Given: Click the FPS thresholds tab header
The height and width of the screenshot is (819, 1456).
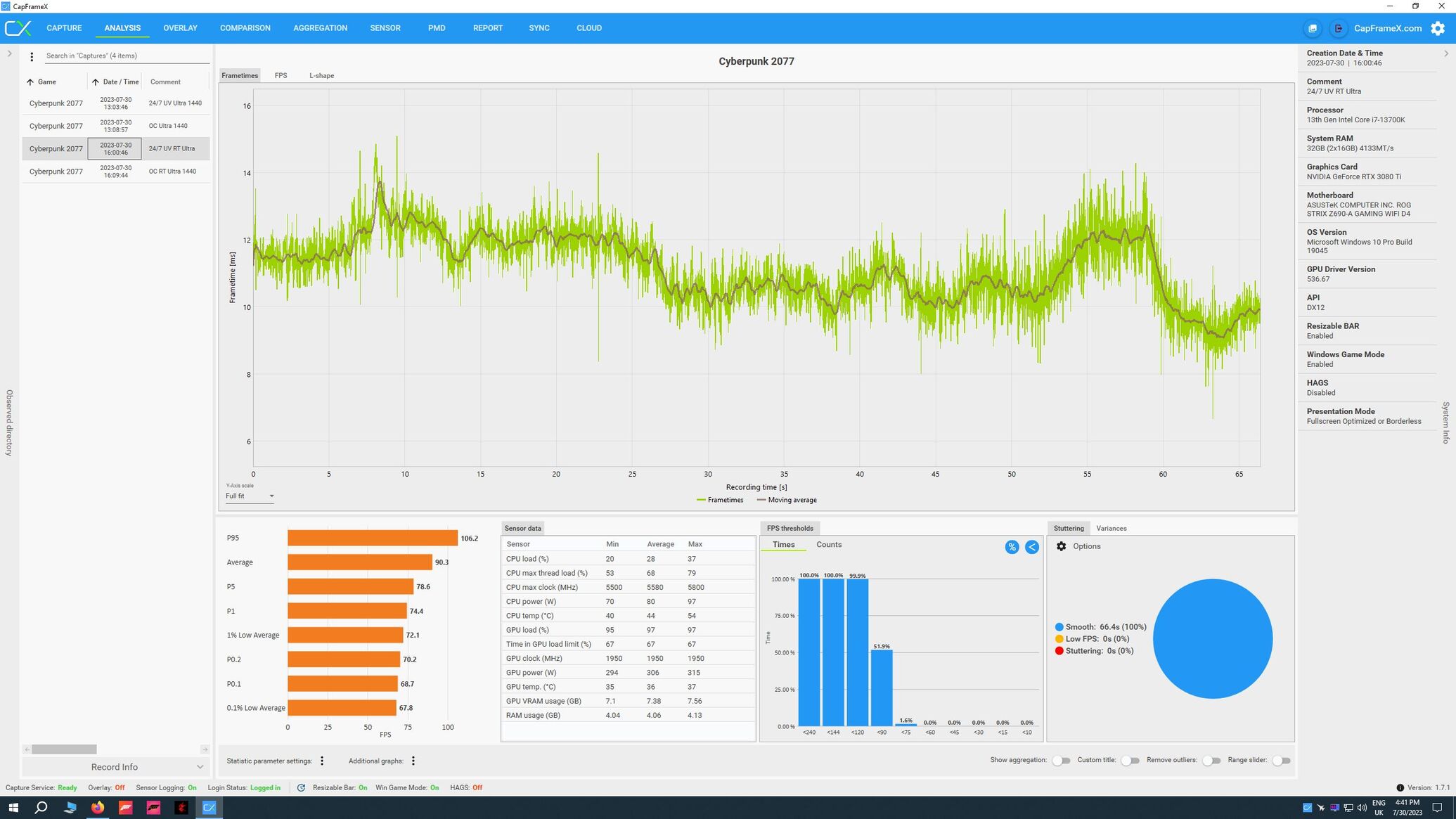Looking at the screenshot, I should pyautogui.click(x=790, y=528).
